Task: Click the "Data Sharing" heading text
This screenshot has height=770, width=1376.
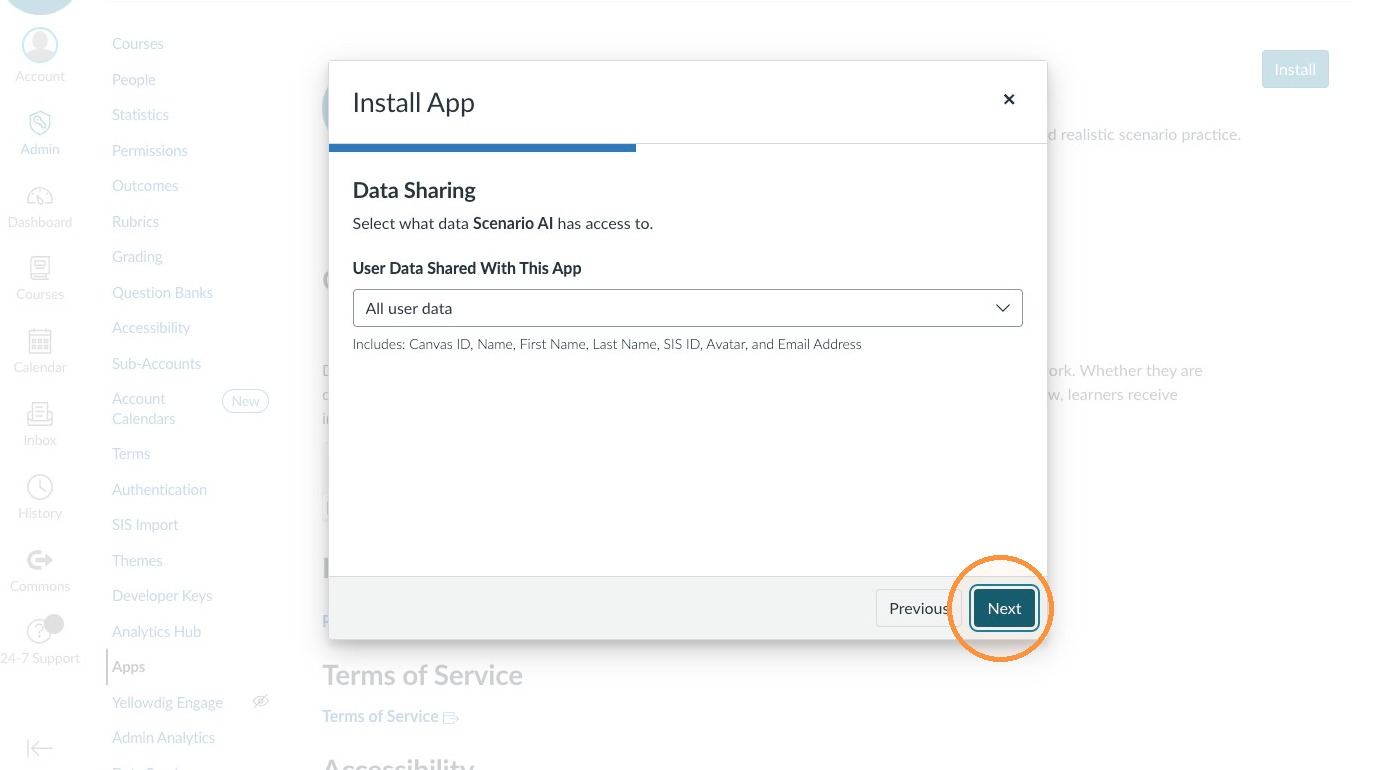Action: pos(414,190)
